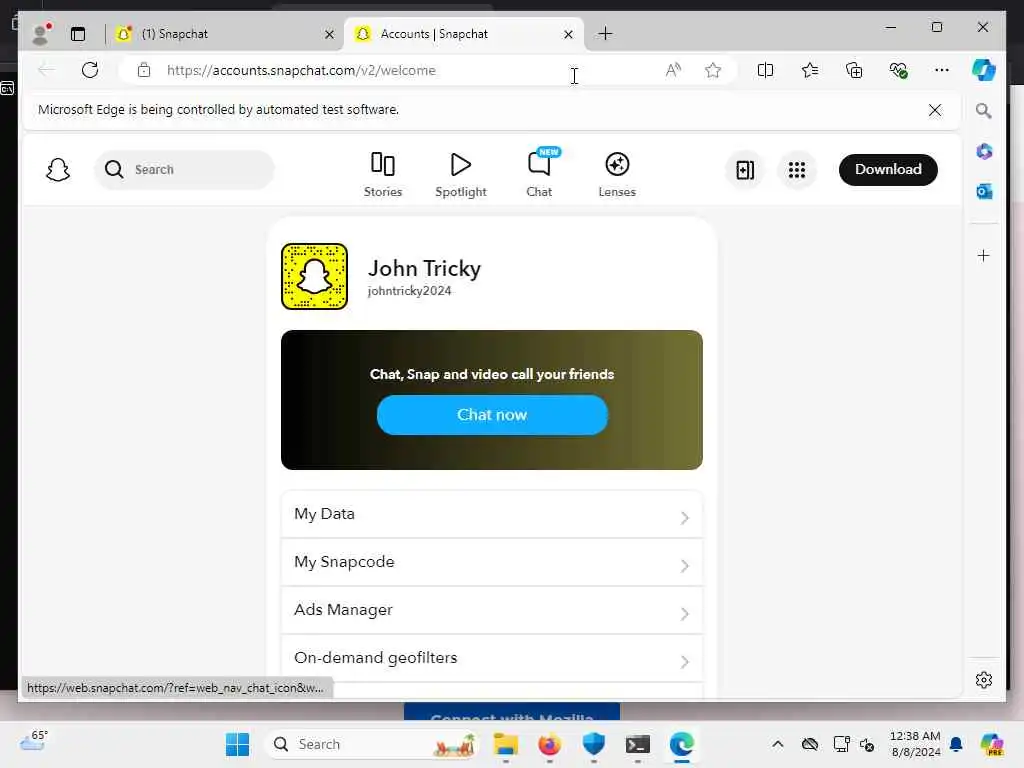Screen dimensions: 1024x768
Task: Show hidden system tray icons
Action: pos(778,744)
